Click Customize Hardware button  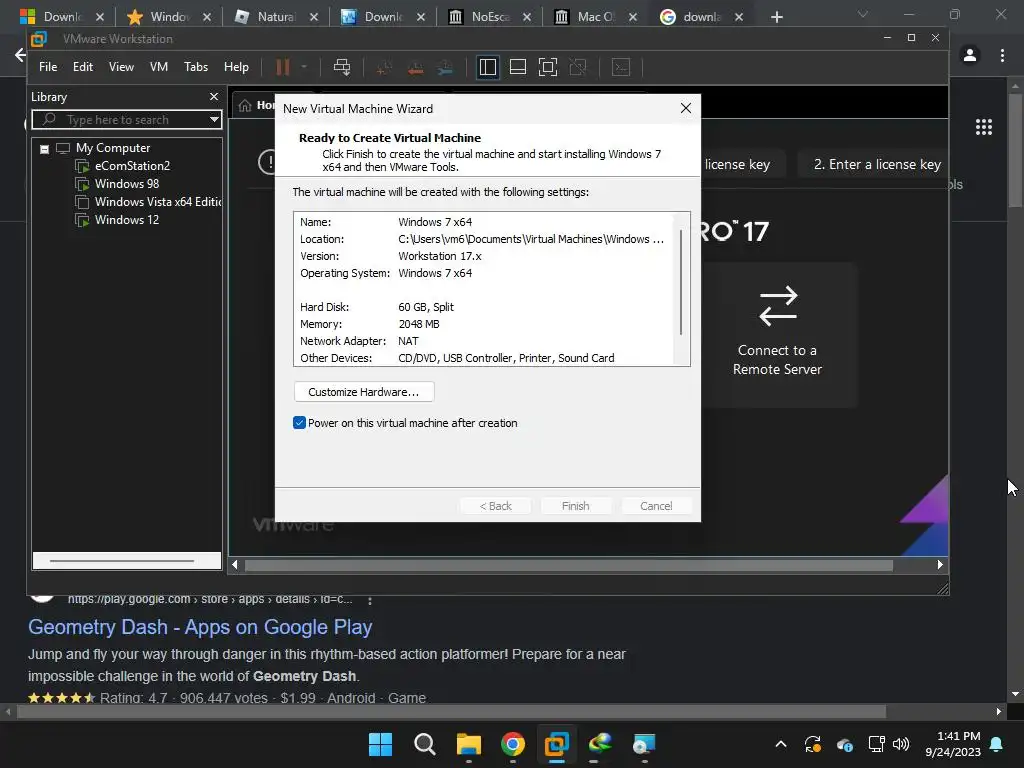click(x=364, y=392)
